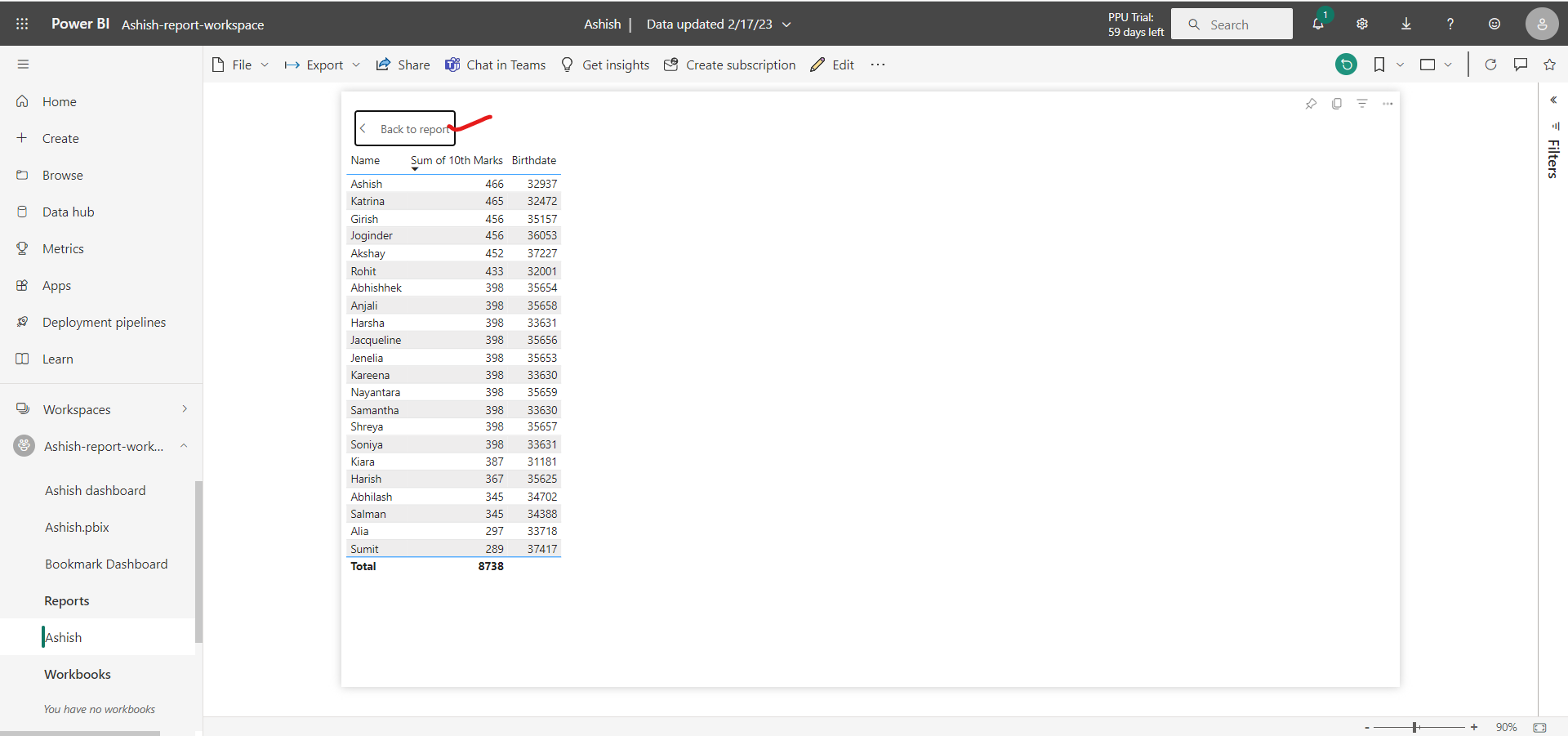Image resolution: width=1568 pixels, height=736 pixels.
Task: Open More options for the table visual
Action: [1388, 104]
